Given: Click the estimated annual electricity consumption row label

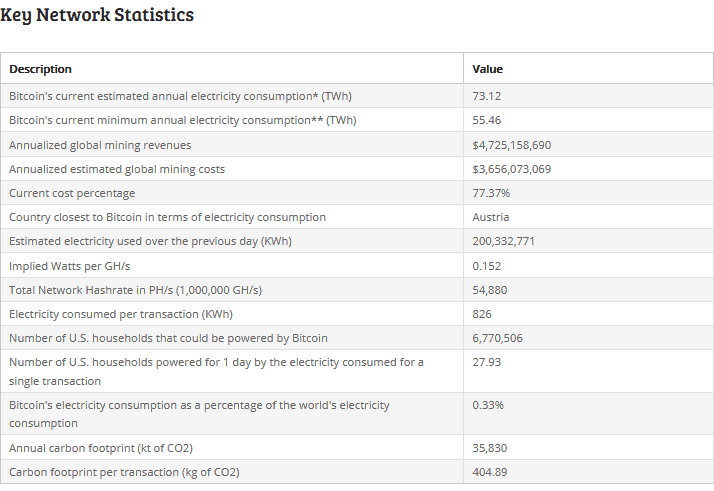Looking at the screenshot, I should coord(180,97).
